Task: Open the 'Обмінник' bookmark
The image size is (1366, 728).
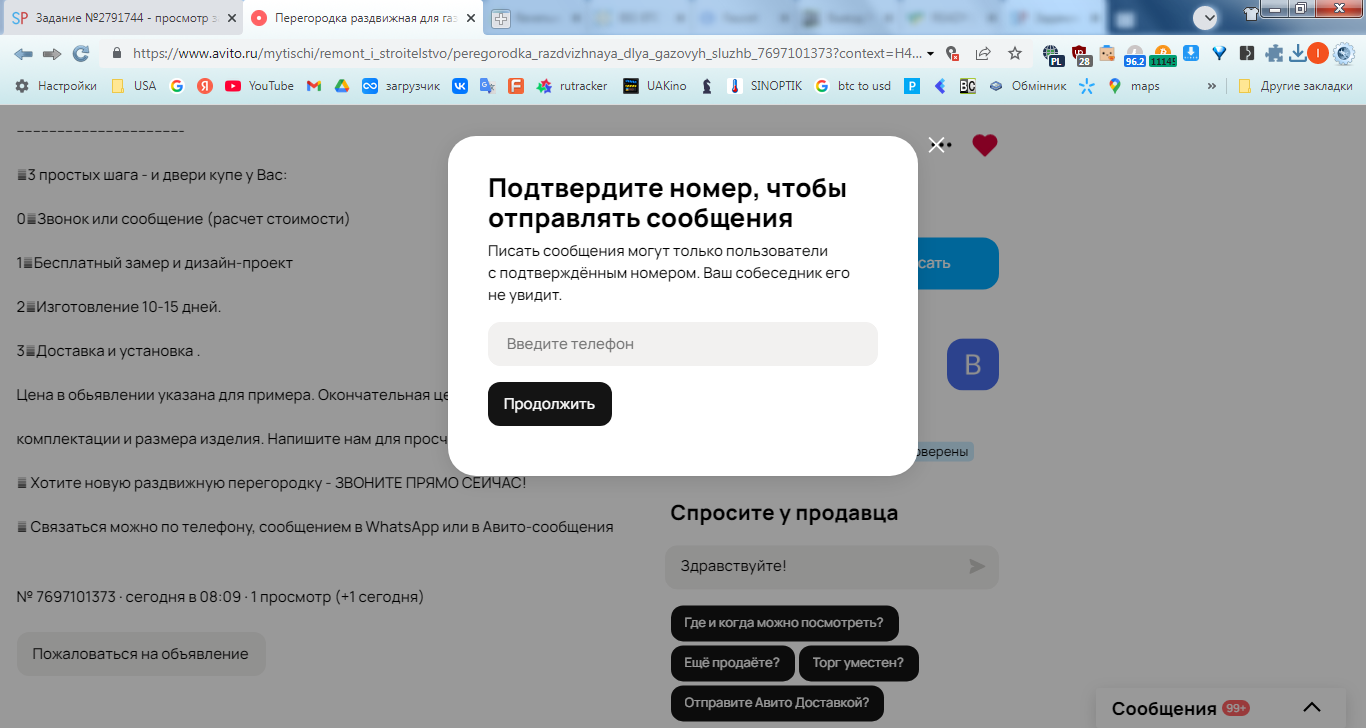Action: tap(1027, 86)
